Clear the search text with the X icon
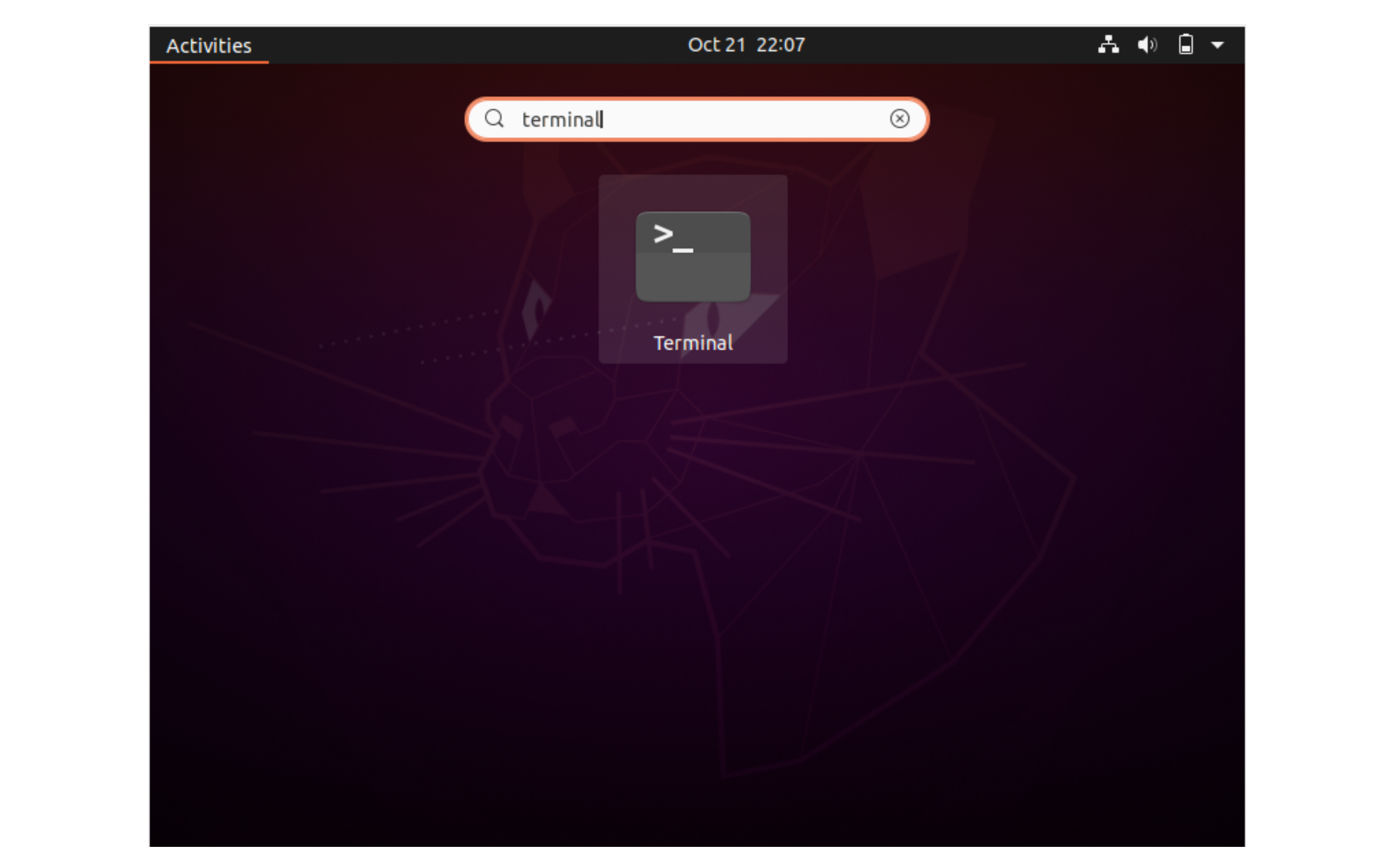This screenshot has width=1397, height=868. pyautogui.click(x=899, y=119)
